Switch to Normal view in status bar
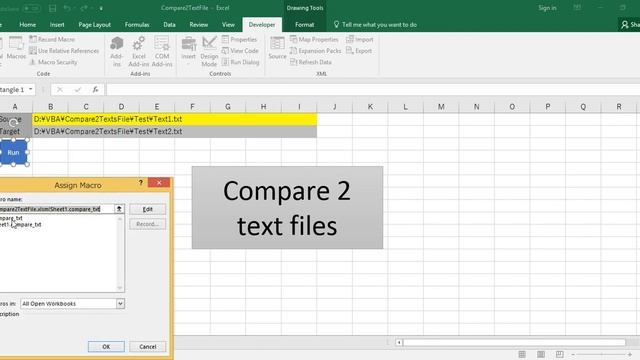Image resolution: width=640 pixels, height=360 pixels. click(x=522, y=354)
